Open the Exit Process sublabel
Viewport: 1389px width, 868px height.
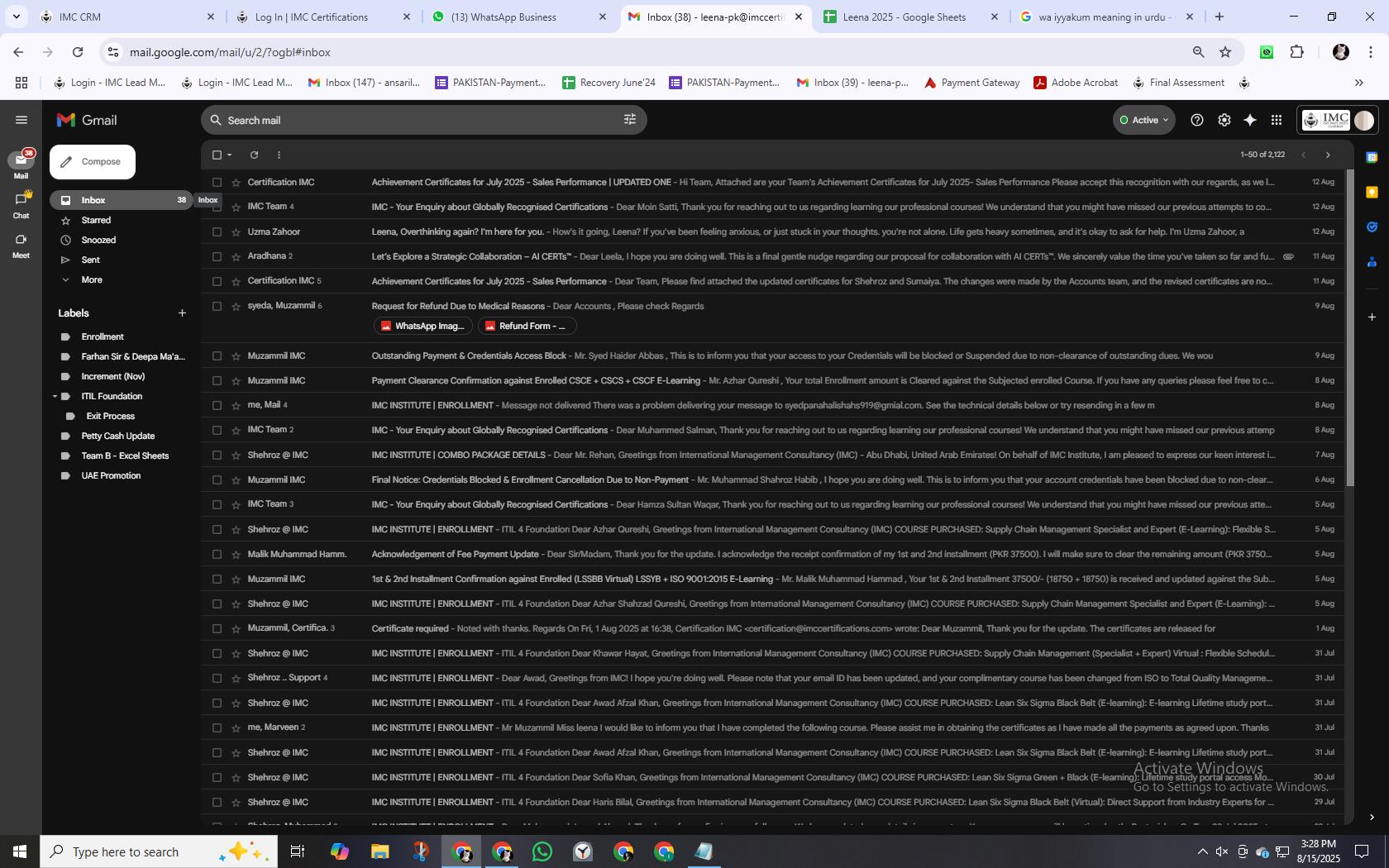[x=110, y=416]
